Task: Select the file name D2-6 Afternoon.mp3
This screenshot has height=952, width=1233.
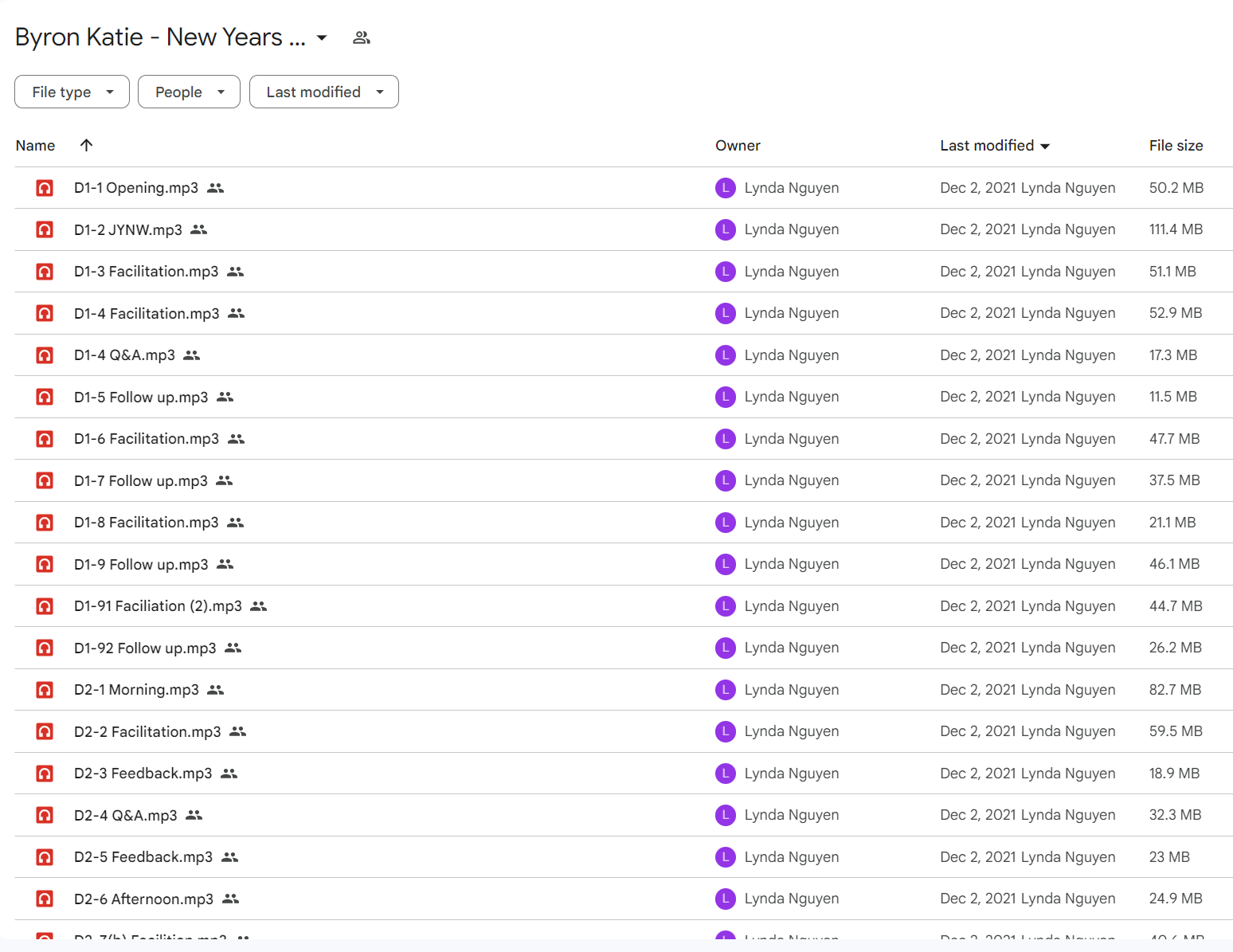Action: point(143,899)
